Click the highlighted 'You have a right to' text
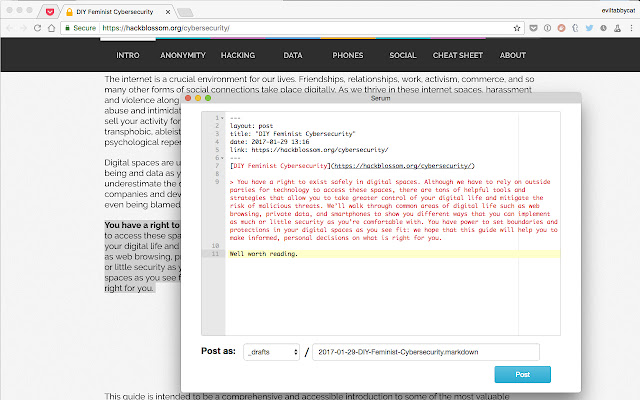The width and height of the screenshot is (640, 400). tap(142, 225)
